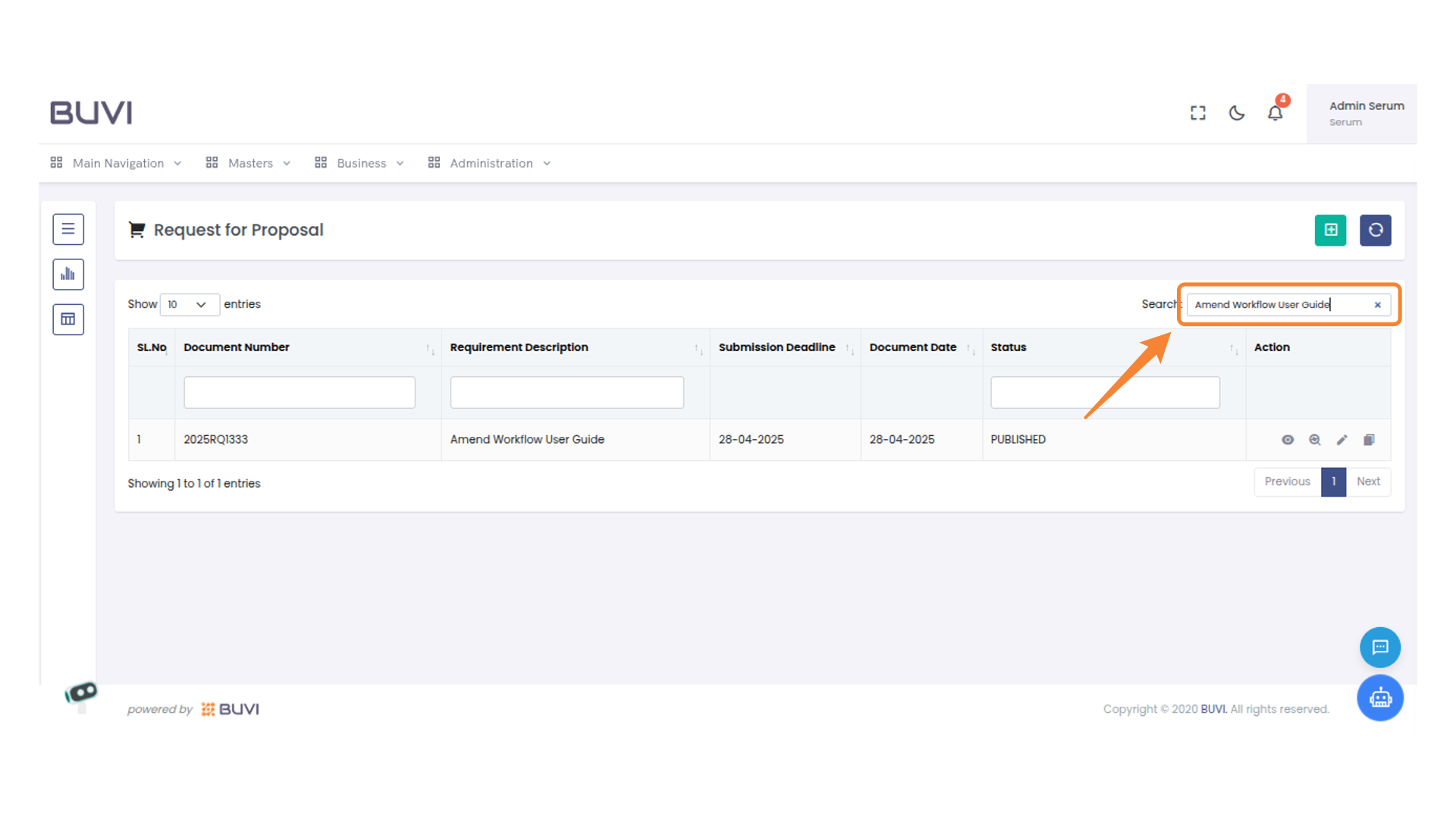Clear the search box using the x
1456x819 pixels.
(x=1378, y=305)
